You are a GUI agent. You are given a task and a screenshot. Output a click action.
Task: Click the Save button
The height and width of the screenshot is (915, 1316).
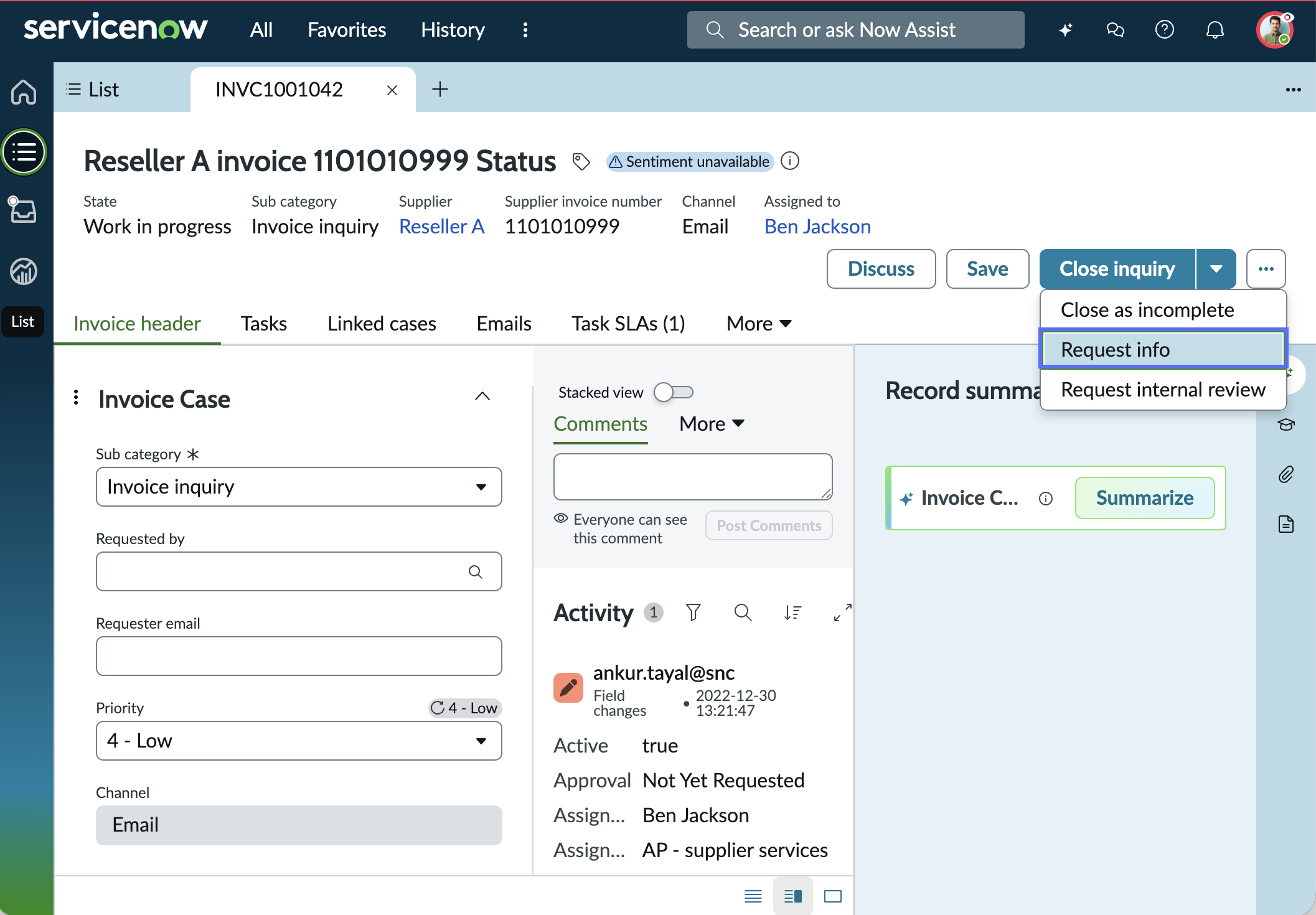[x=987, y=269]
